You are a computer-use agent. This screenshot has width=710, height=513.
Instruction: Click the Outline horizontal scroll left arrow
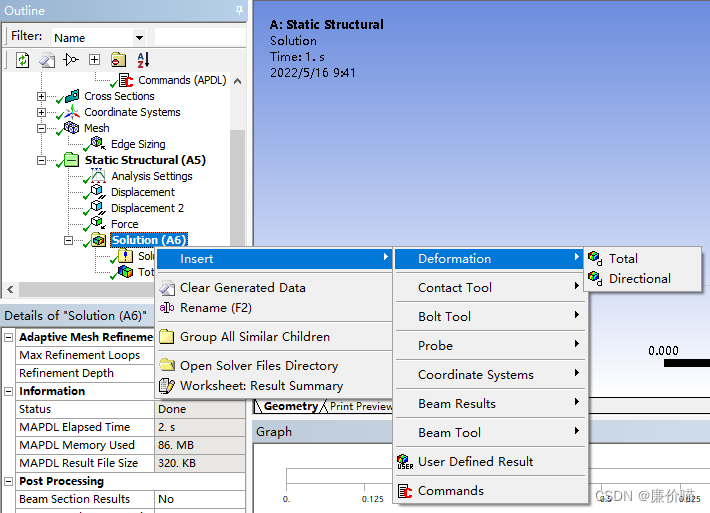pos(10,289)
